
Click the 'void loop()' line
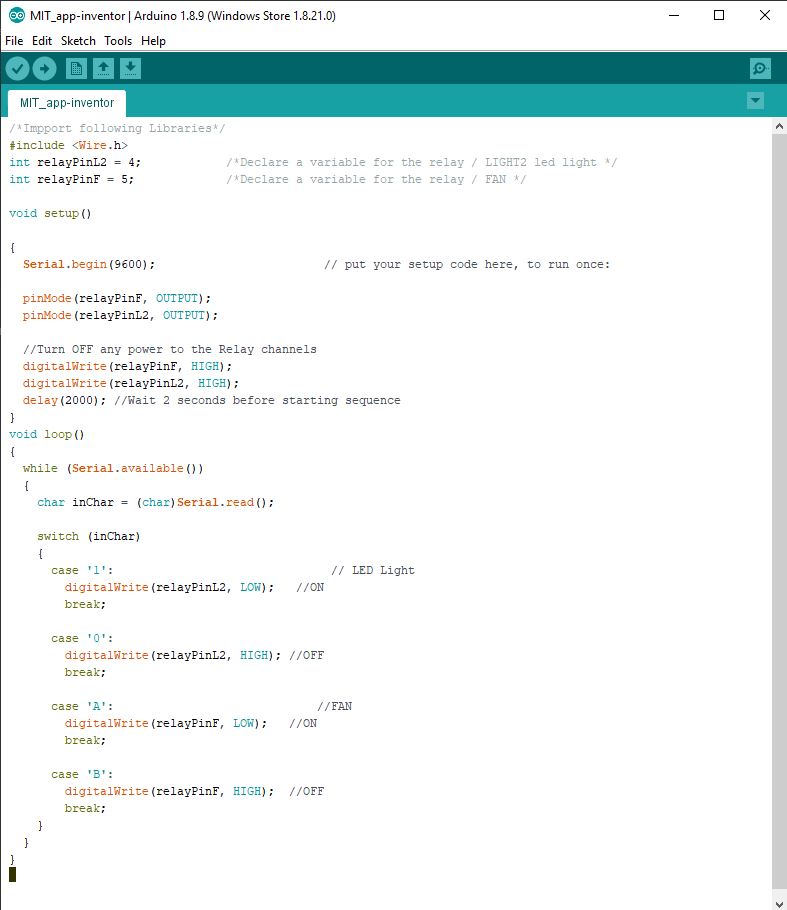click(46, 435)
